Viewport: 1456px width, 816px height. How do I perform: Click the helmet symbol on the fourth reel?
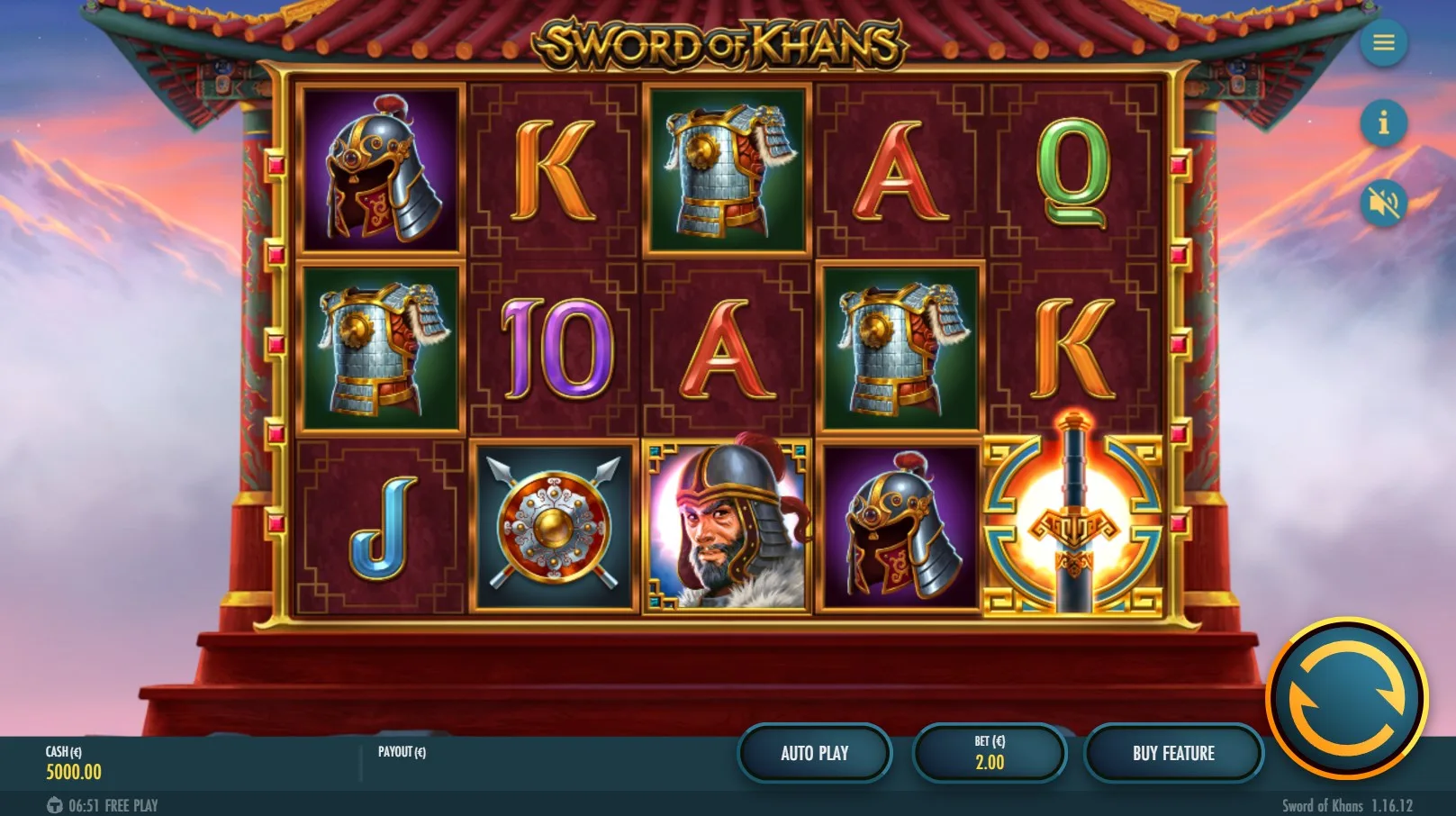click(x=900, y=526)
